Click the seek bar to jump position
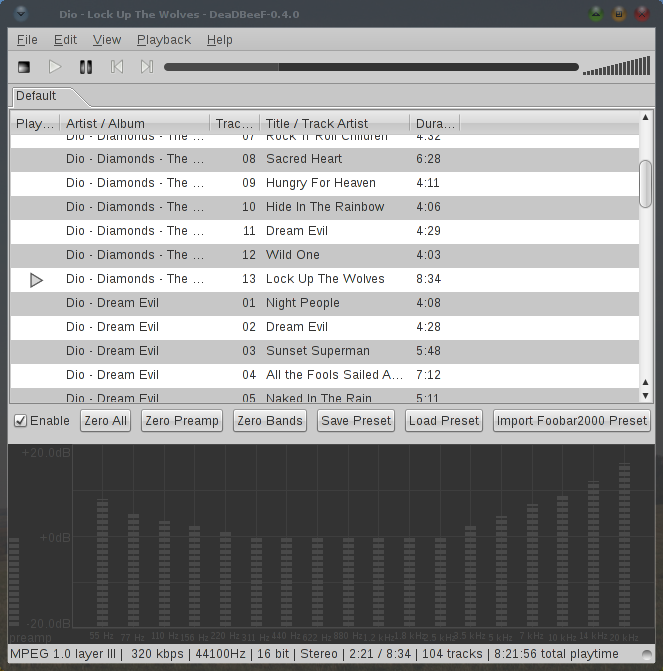663x671 pixels. [371, 67]
